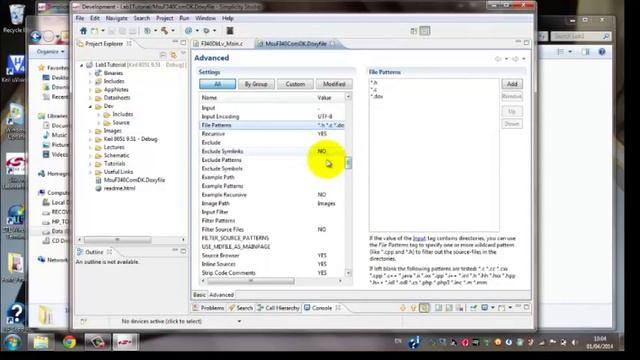Expand the Source folder under Dev

(99, 122)
